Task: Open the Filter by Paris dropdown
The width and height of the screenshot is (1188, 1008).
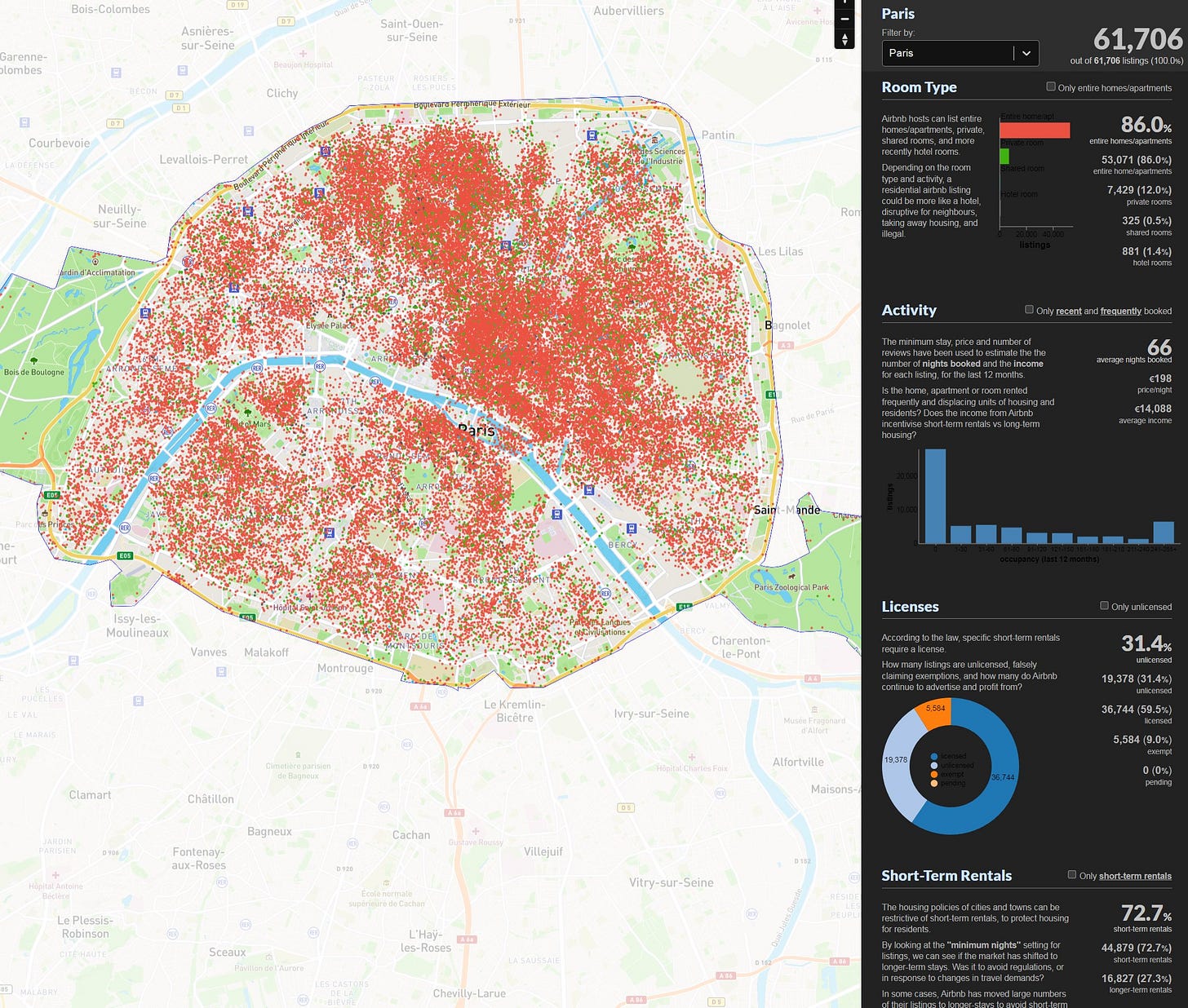Action: (x=960, y=53)
